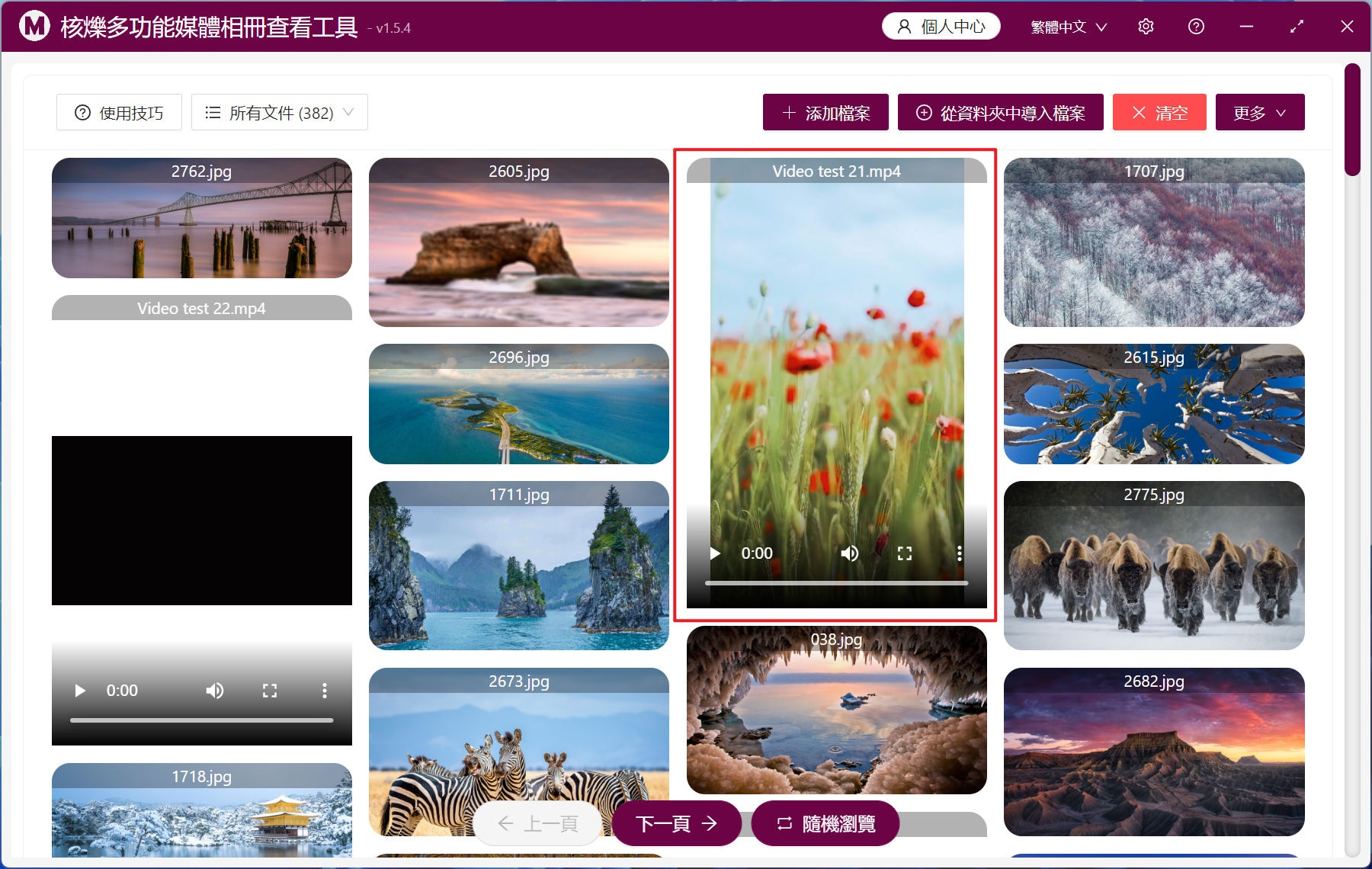The image size is (1372, 869).
Task: Open fullscreen for Video test 21.mp4
Action: pyautogui.click(x=905, y=553)
